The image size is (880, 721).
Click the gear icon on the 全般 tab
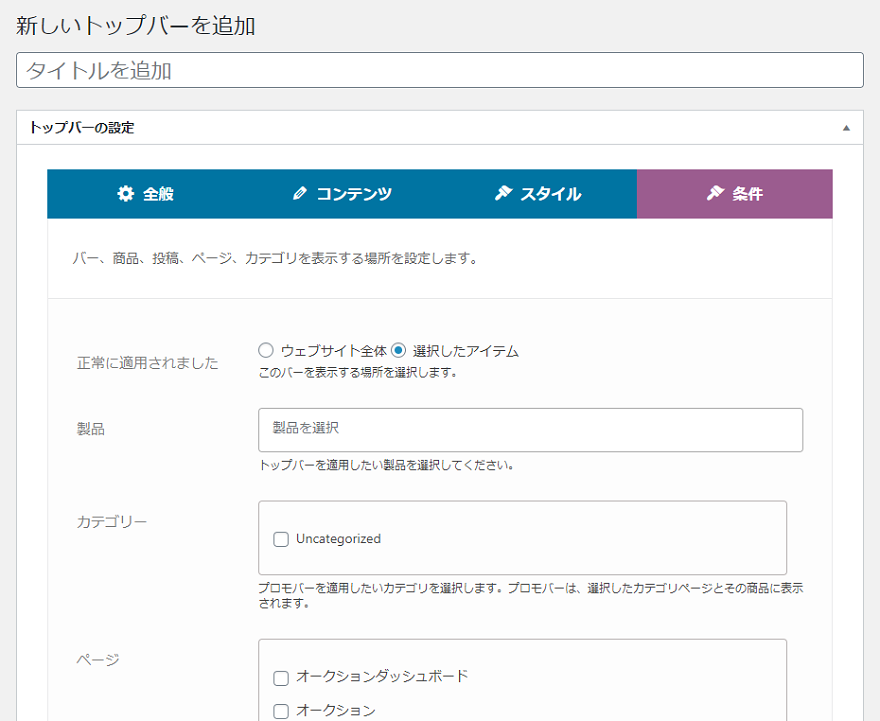126,194
